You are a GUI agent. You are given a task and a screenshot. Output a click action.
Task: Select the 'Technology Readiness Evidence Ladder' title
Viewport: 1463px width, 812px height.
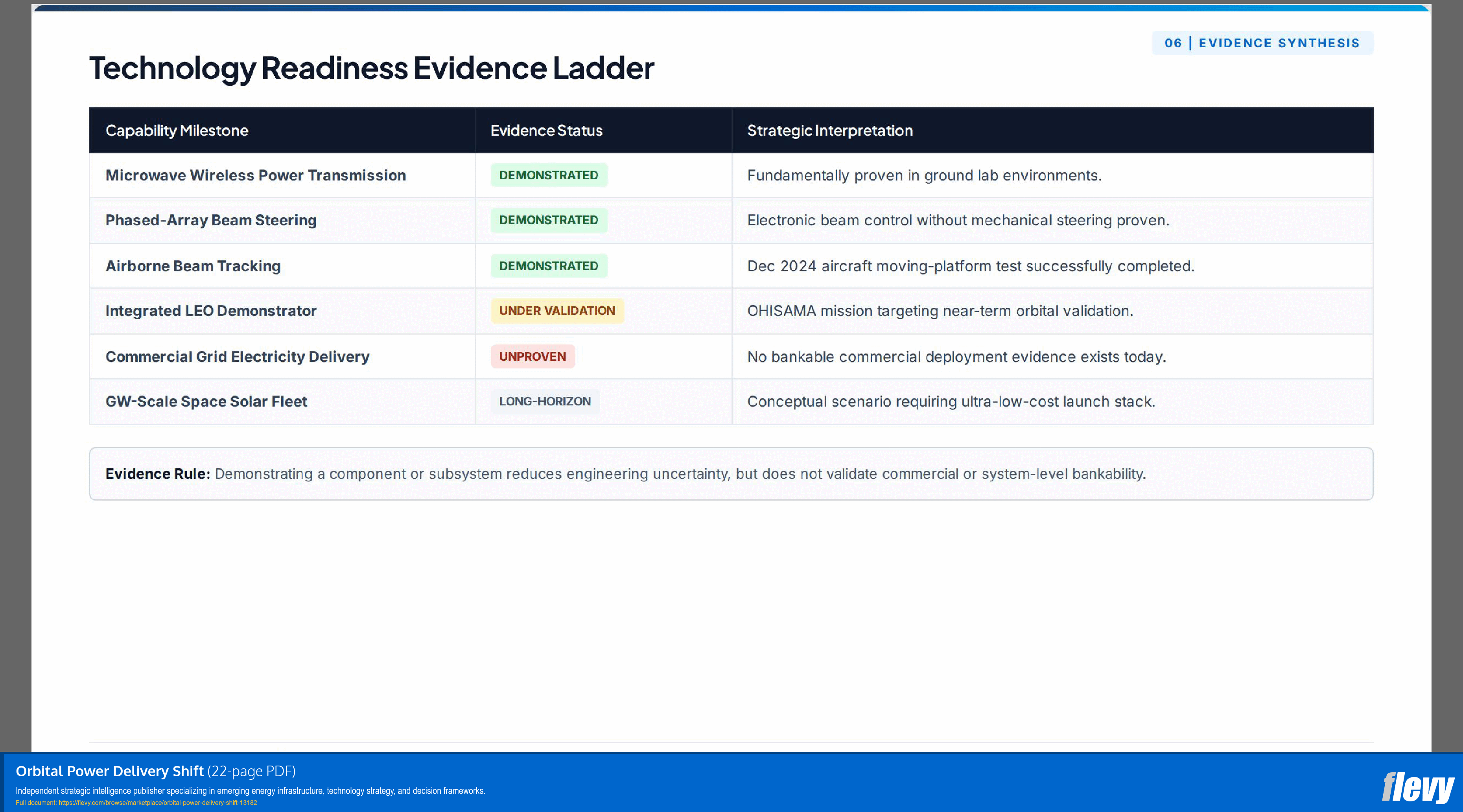click(x=371, y=68)
